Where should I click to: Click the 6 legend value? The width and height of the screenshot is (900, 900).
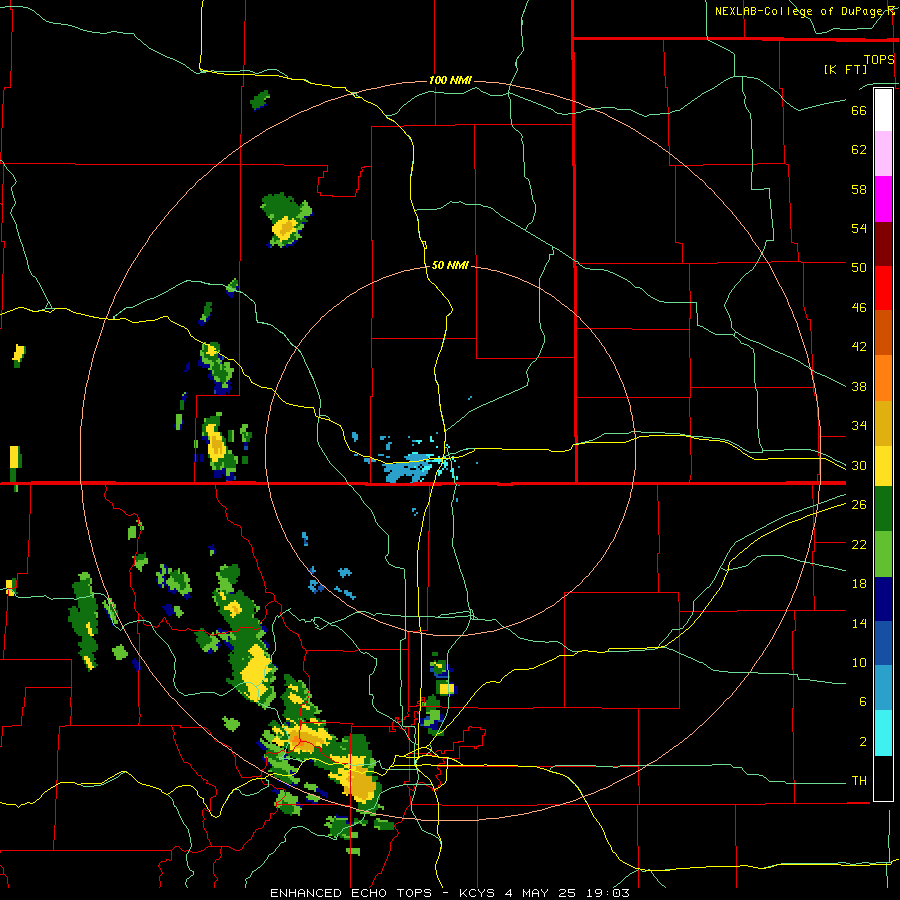pos(862,702)
